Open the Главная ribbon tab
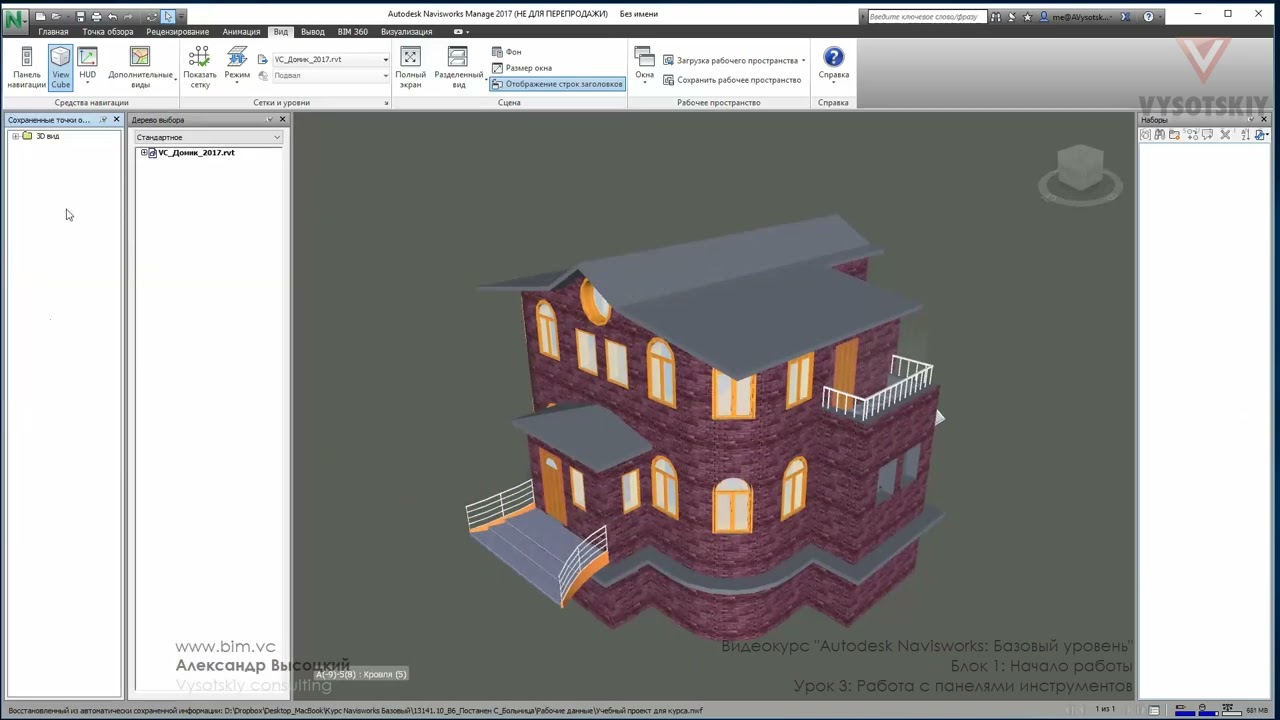The image size is (1280, 720). pos(53,32)
